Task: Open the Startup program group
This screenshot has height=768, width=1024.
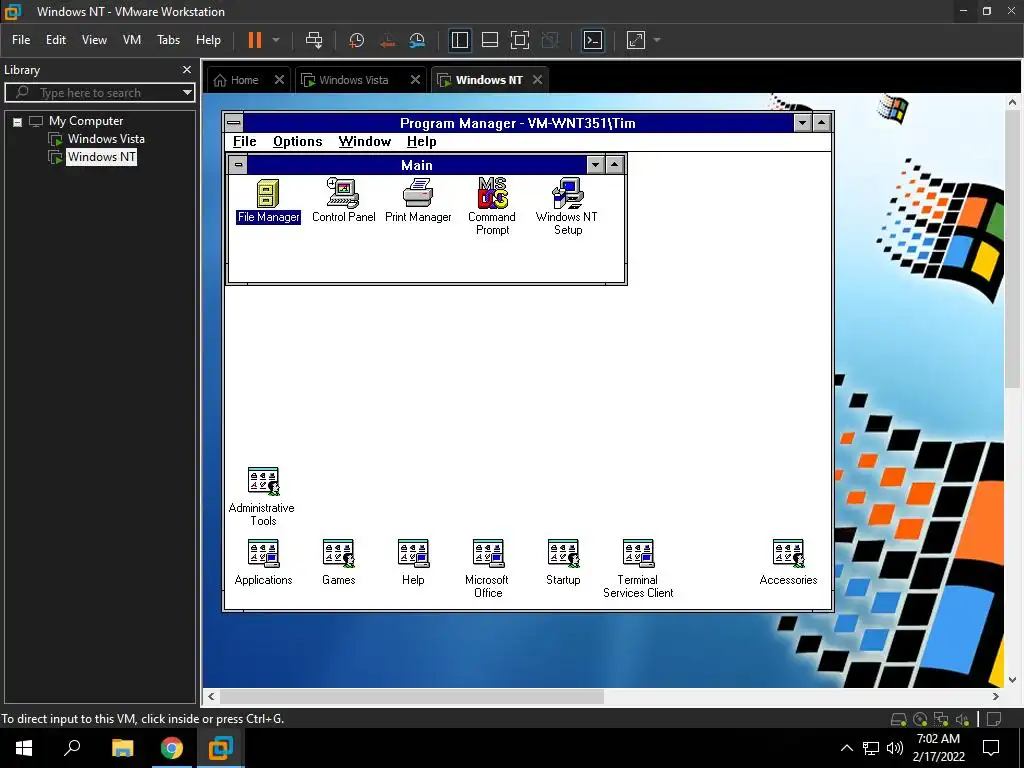Action: (x=563, y=562)
